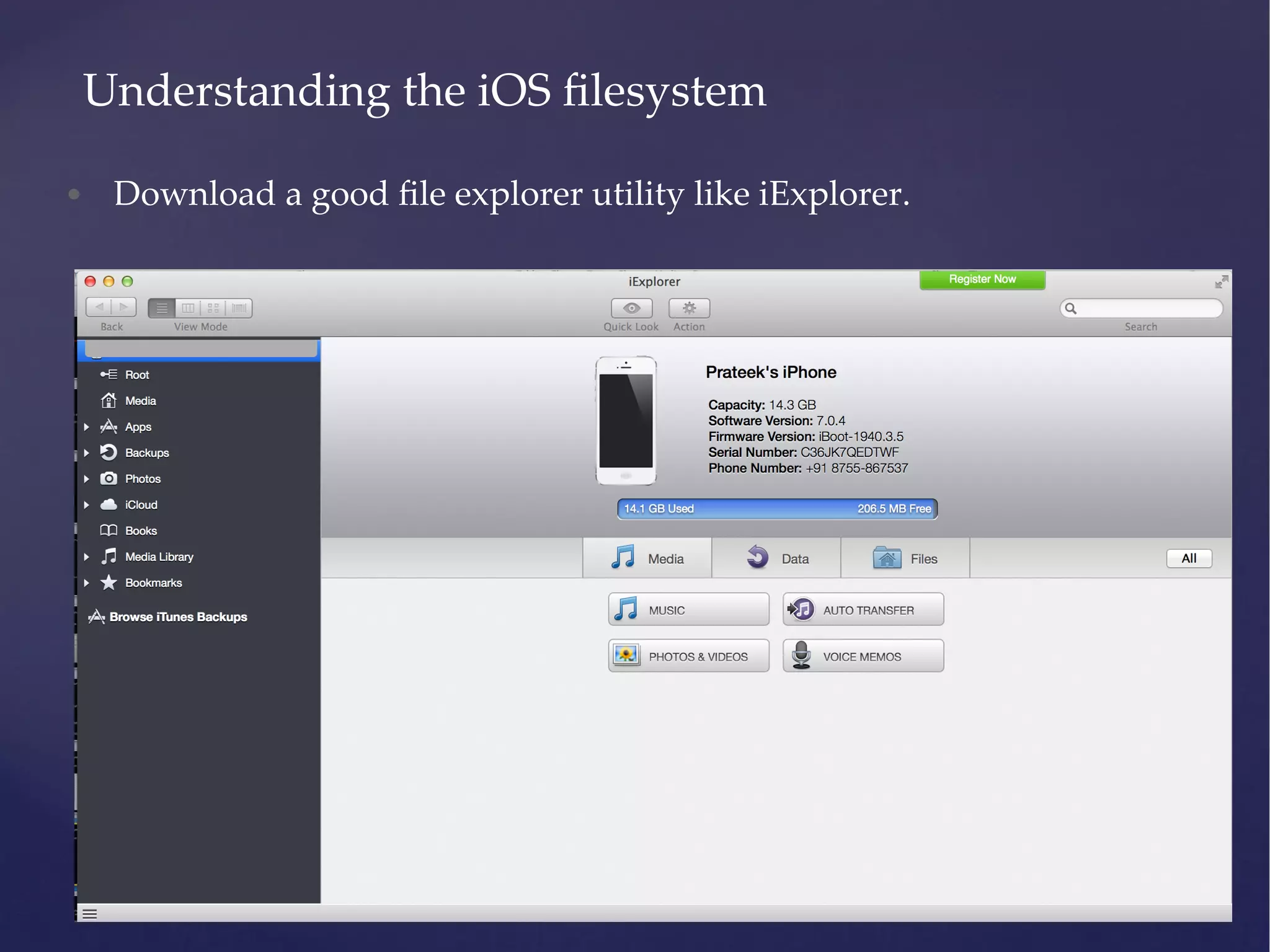Click the Software Version 7.0.4 text

777,421
